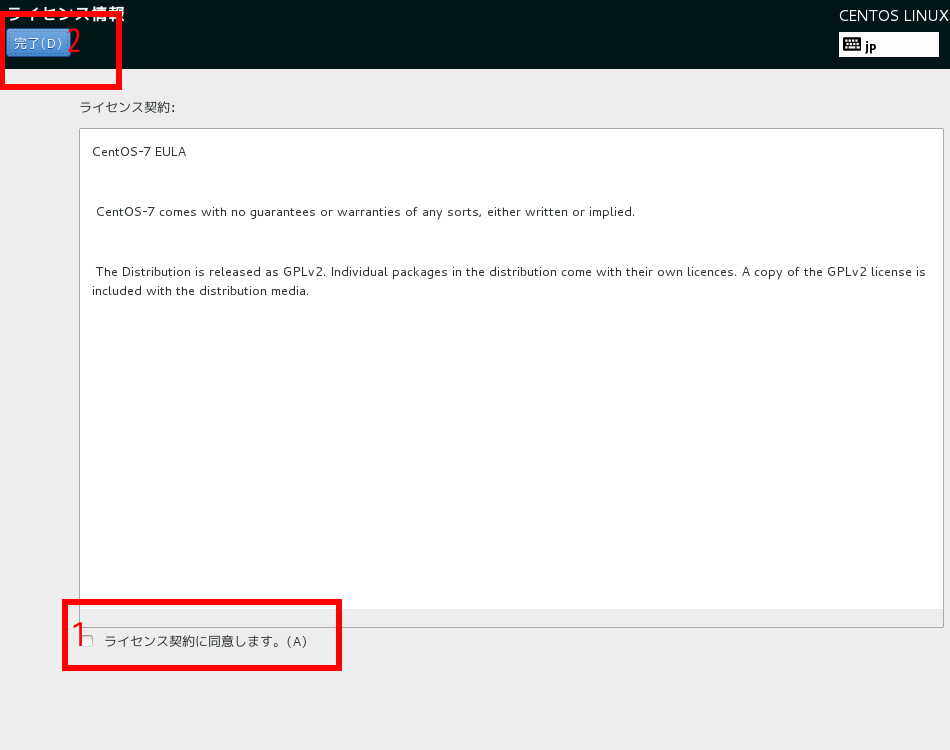Click the red number 1 annotation

(78, 633)
